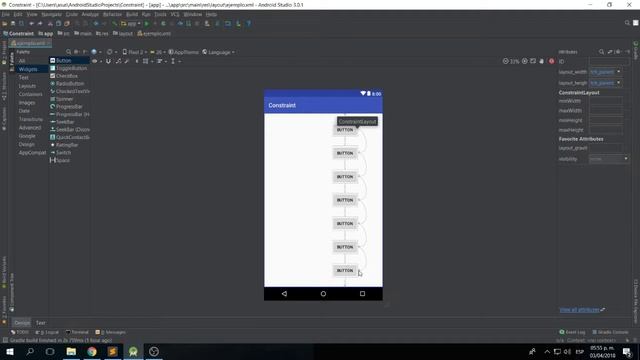Image resolution: width=640 pixels, height=360 pixels.
Task: Click the Attributes panel gear settings icon
Action: tap(618, 52)
